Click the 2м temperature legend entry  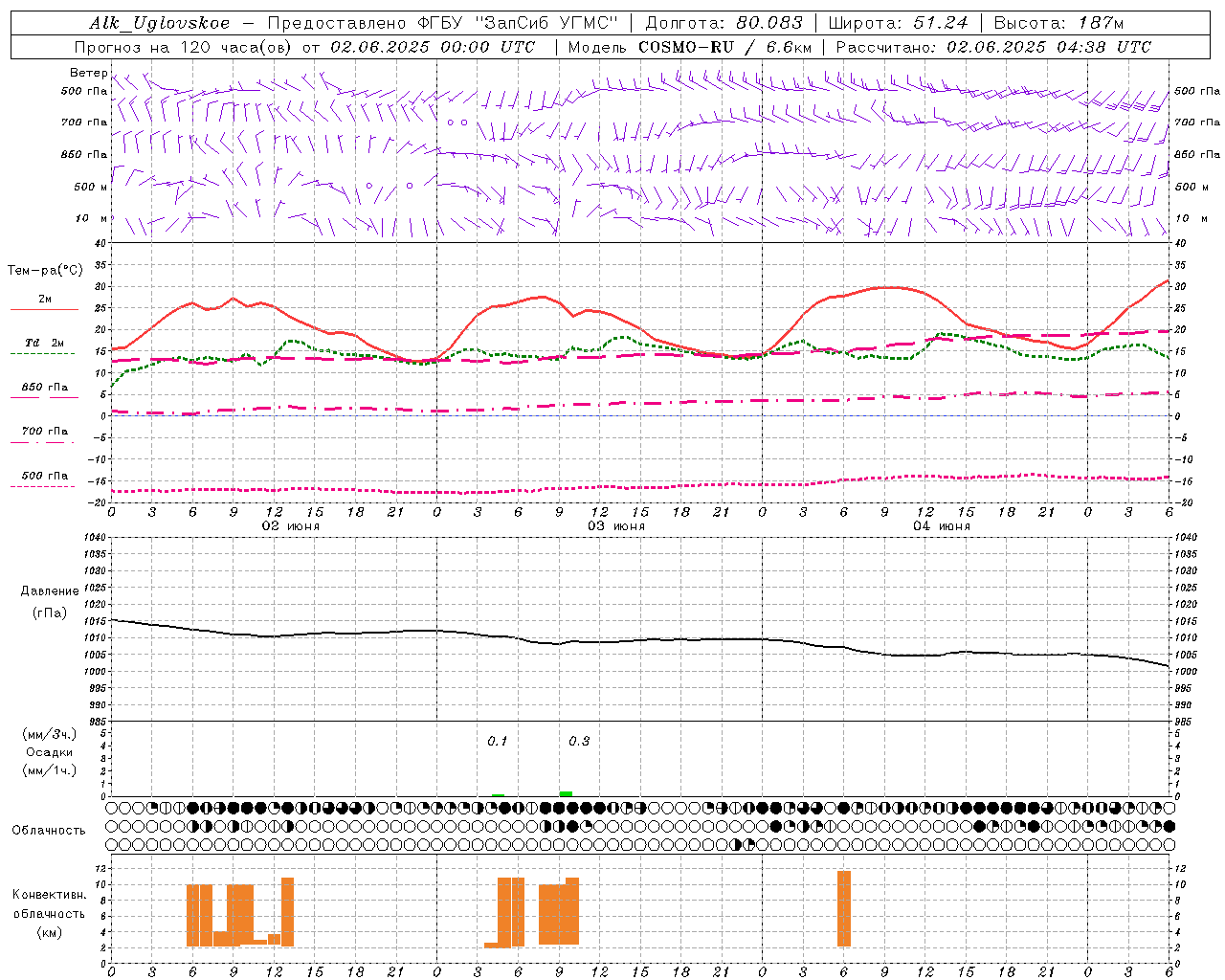pos(45,299)
